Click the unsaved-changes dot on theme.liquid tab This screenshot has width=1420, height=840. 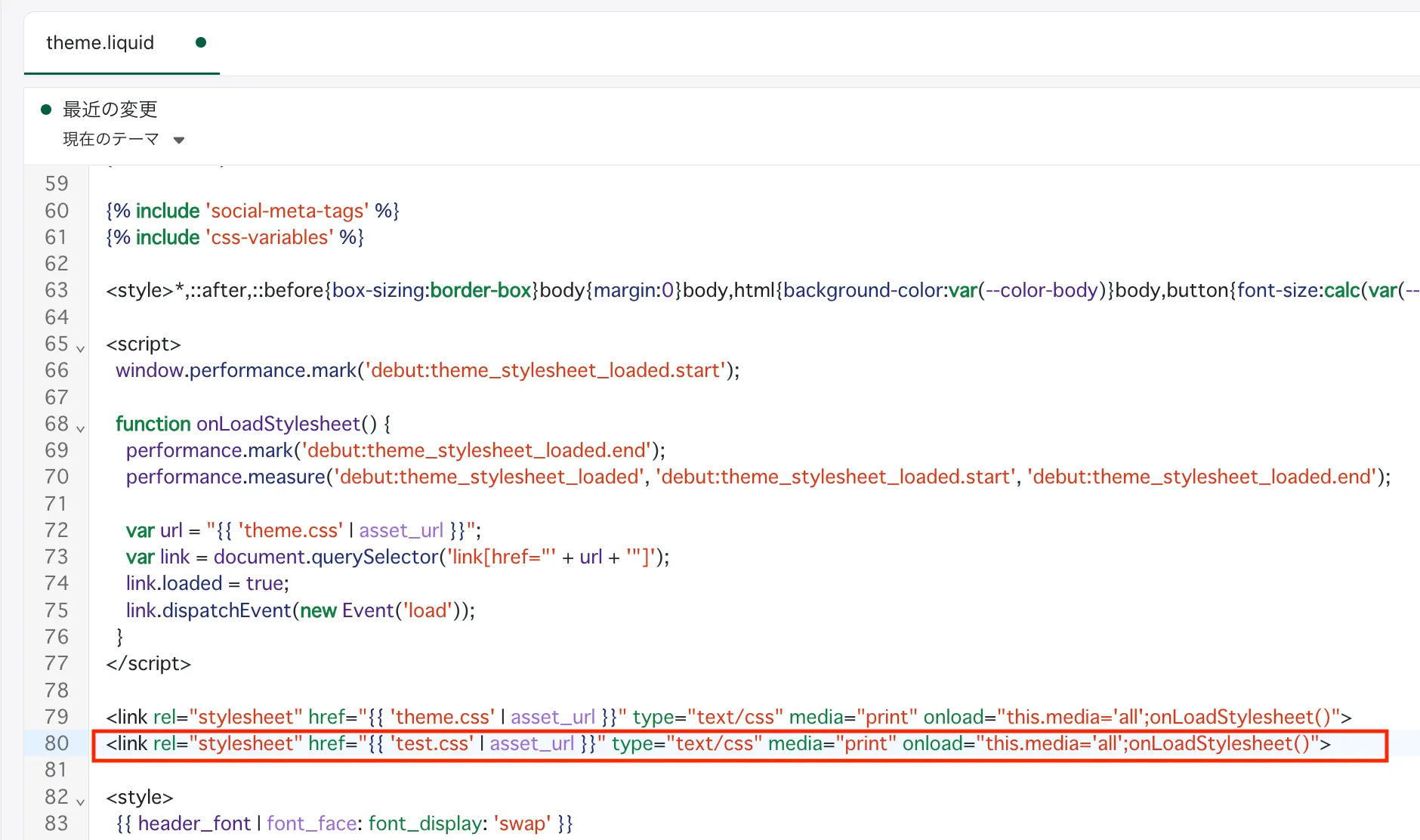pos(201,42)
